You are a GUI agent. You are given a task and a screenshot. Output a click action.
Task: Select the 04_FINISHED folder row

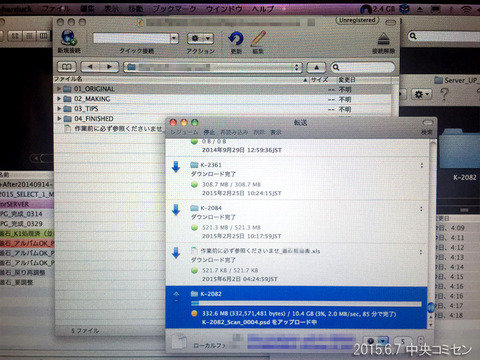110,119
